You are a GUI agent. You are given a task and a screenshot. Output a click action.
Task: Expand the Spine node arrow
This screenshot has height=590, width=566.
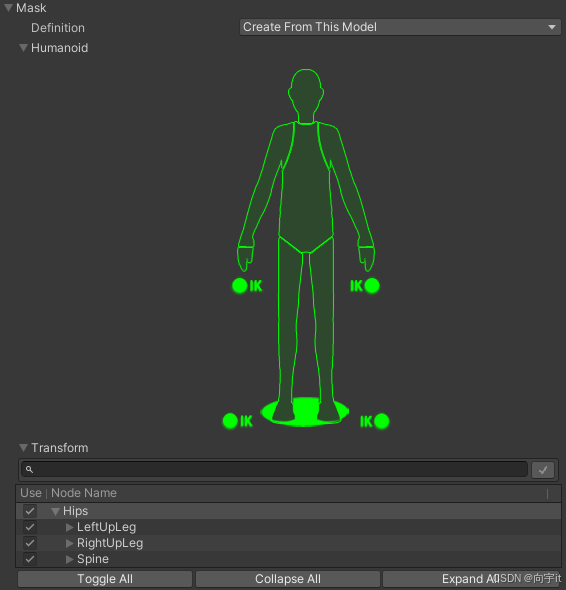point(69,560)
